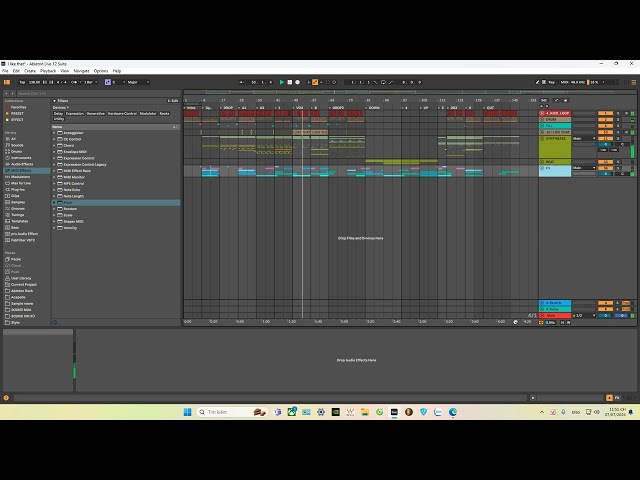Open File Explorer from the taskbar
This screenshot has height=480, width=640.
(365, 412)
